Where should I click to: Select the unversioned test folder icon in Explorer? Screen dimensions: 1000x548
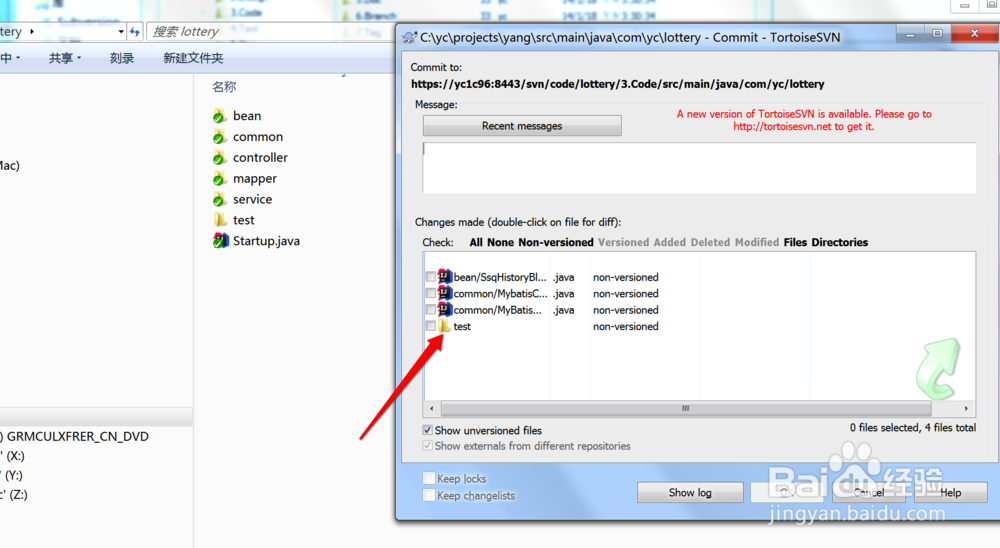point(220,220)
